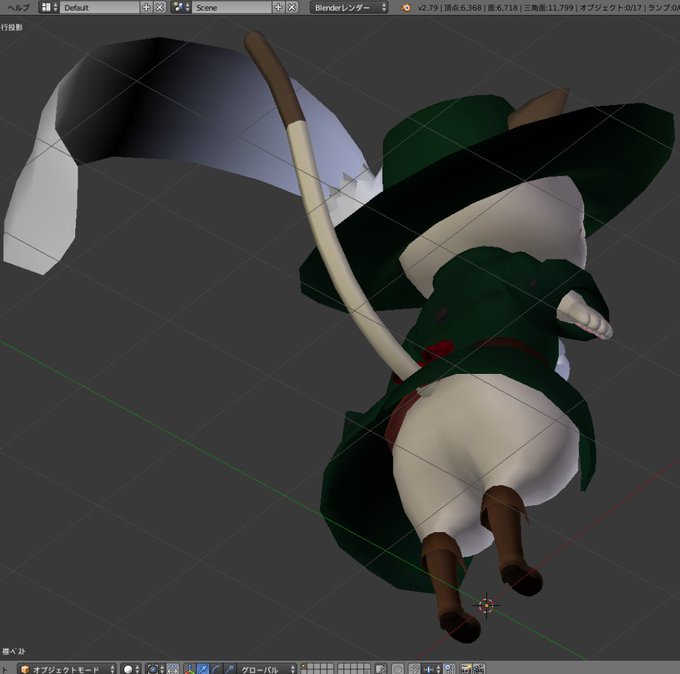Click the snap target options icon
Screen dimensions: 680x674
449,669
